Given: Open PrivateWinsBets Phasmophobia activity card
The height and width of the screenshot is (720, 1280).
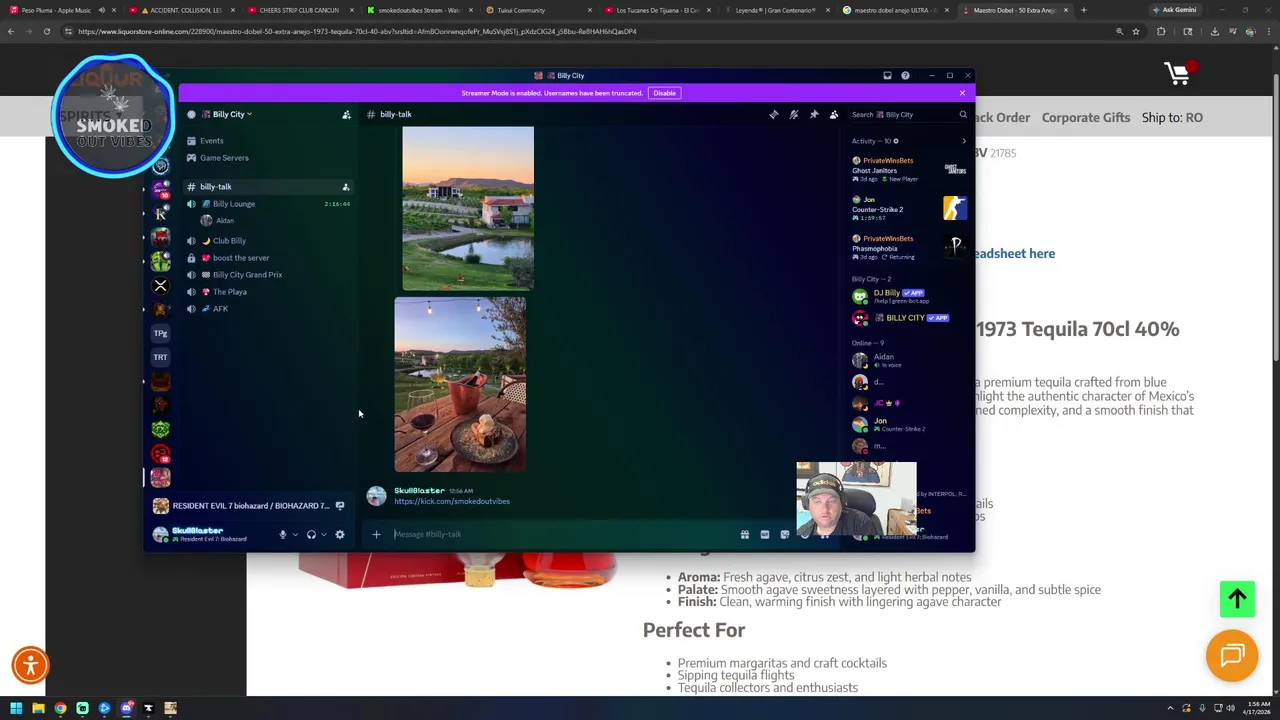Looking at the screenshot, I should pyautogui.click(x=908, y=247).
